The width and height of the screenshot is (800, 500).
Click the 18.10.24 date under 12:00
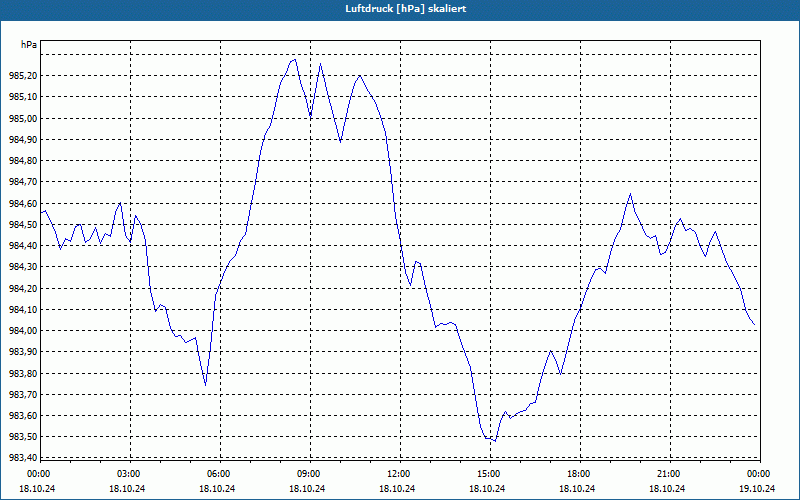tap(397, 488)
